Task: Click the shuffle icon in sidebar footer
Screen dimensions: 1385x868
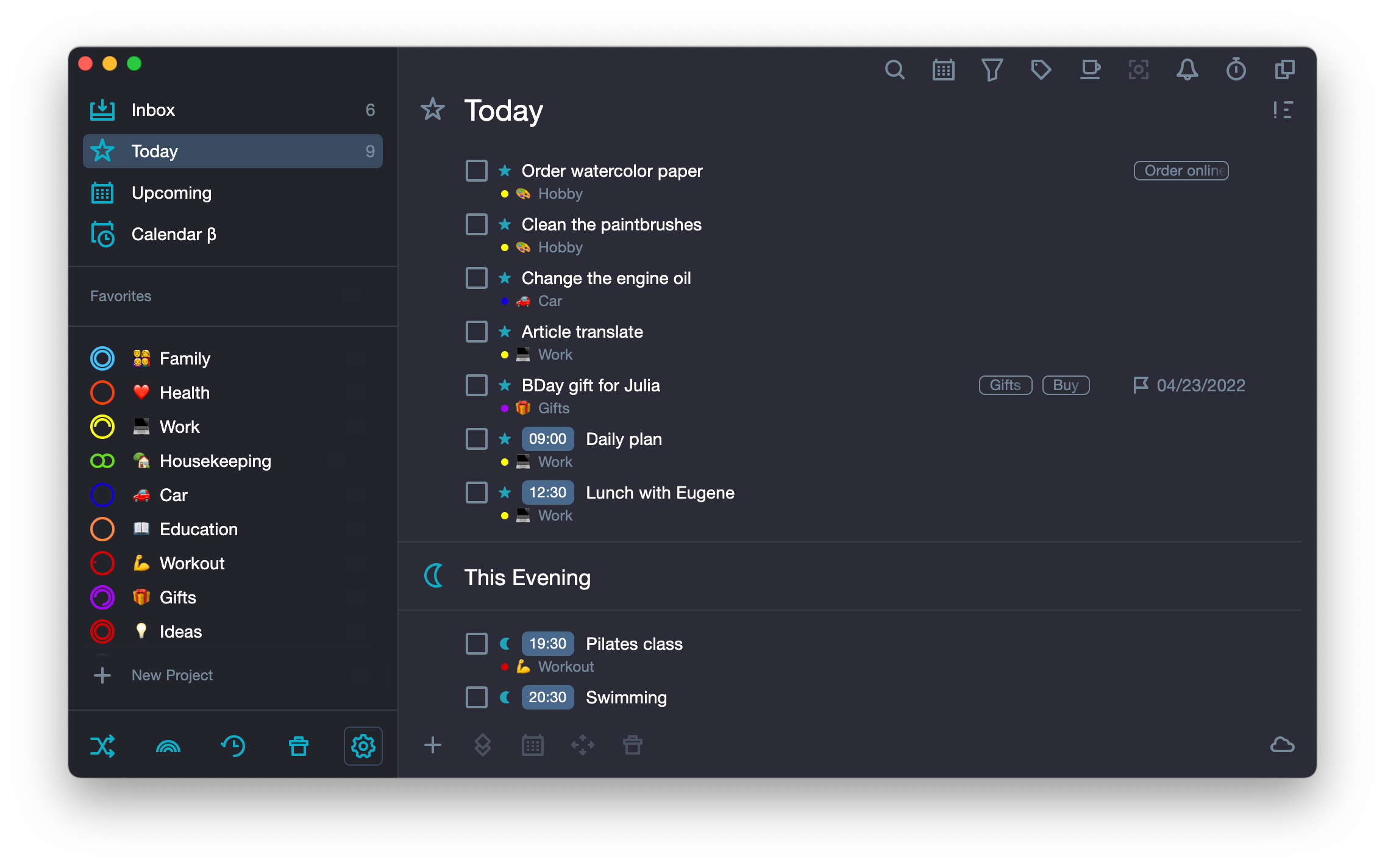Action: click(102, 746)
